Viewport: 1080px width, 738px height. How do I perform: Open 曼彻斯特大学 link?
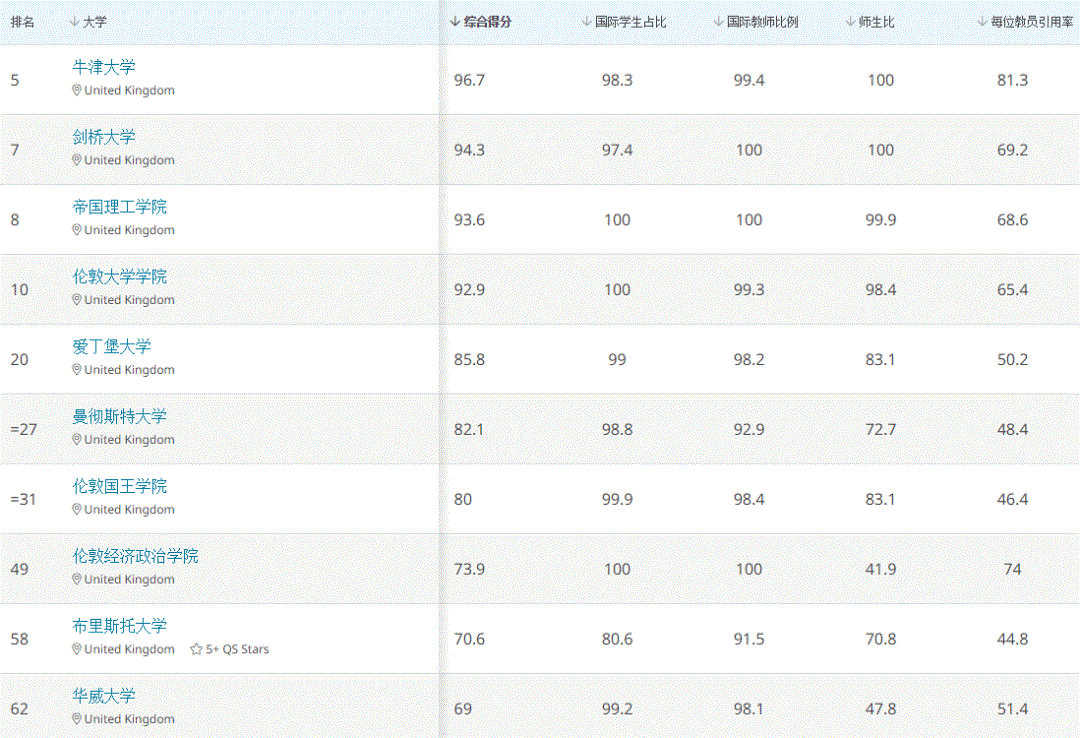120,417
